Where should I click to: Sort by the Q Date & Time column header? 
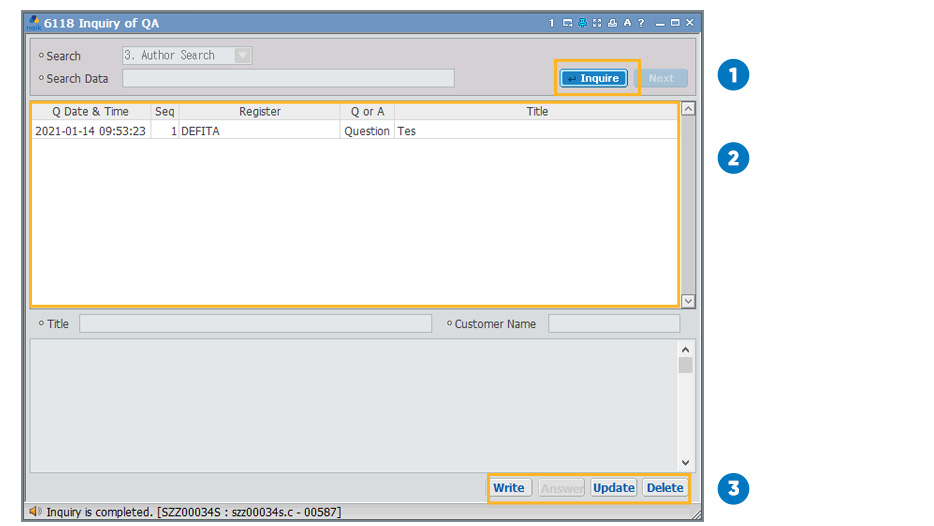90,112
